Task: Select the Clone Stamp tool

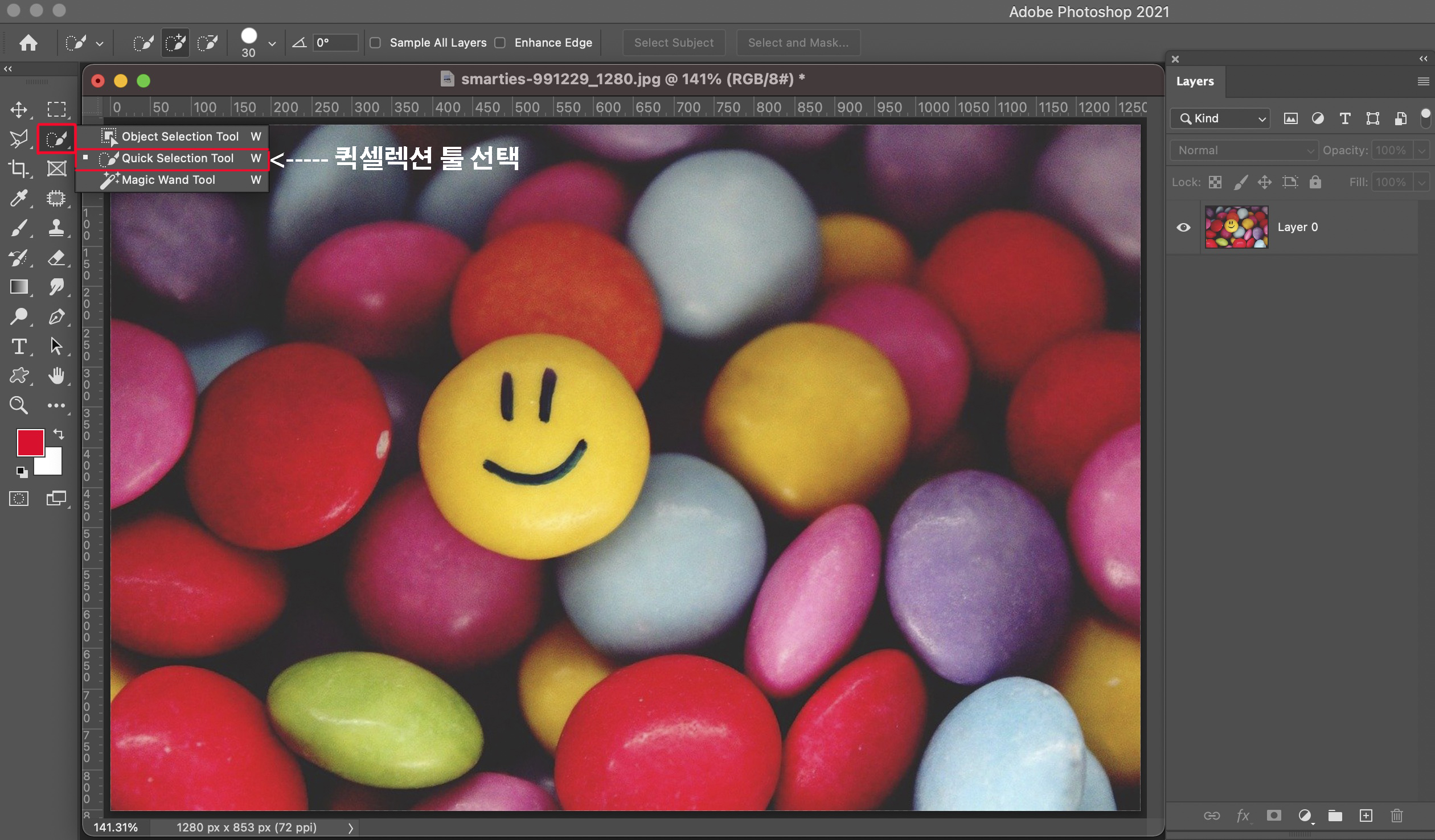Action: coord(56,228)
